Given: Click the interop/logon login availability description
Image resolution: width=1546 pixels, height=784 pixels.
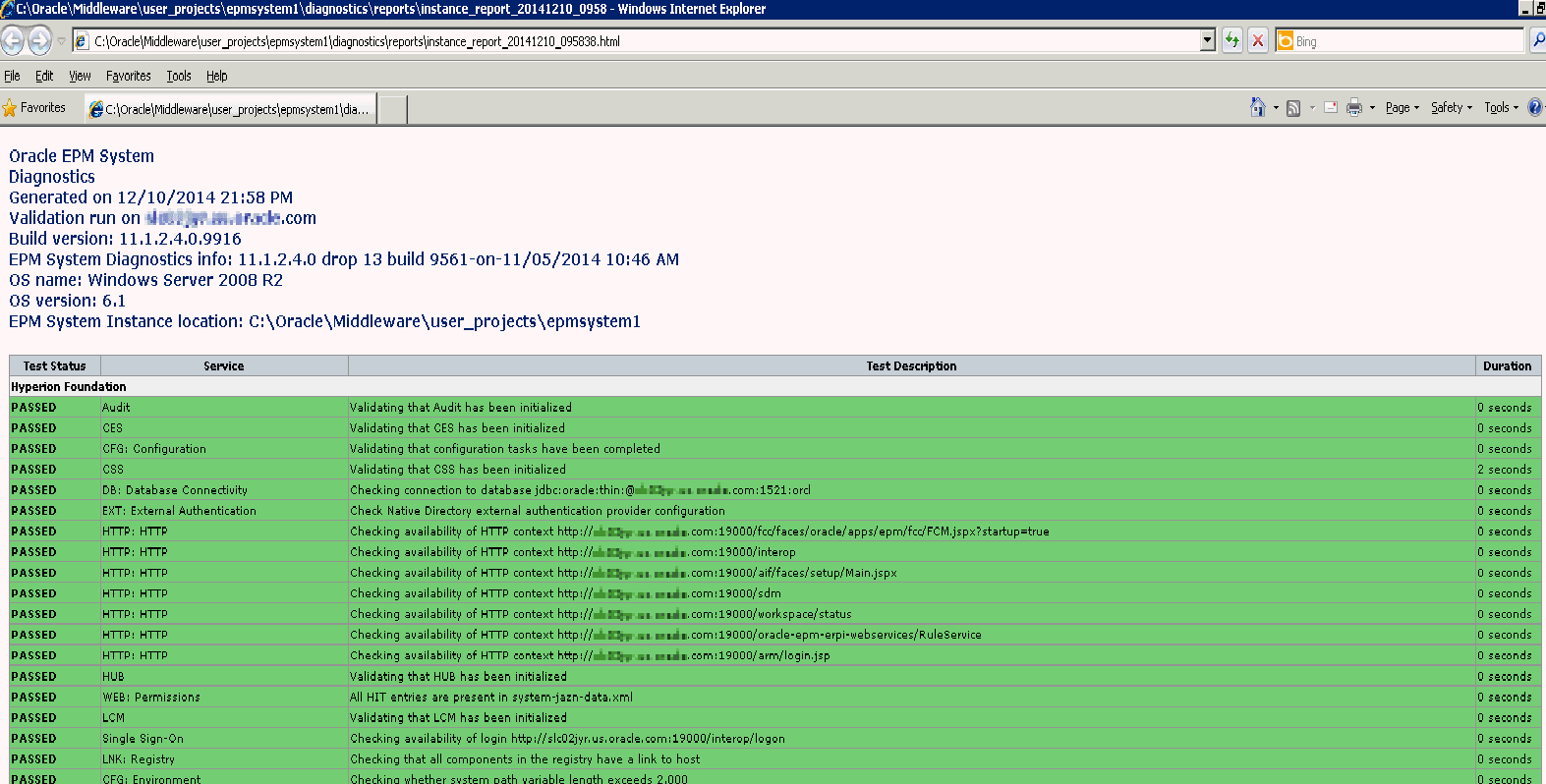Looking at the screenshot, I should 567,738.
